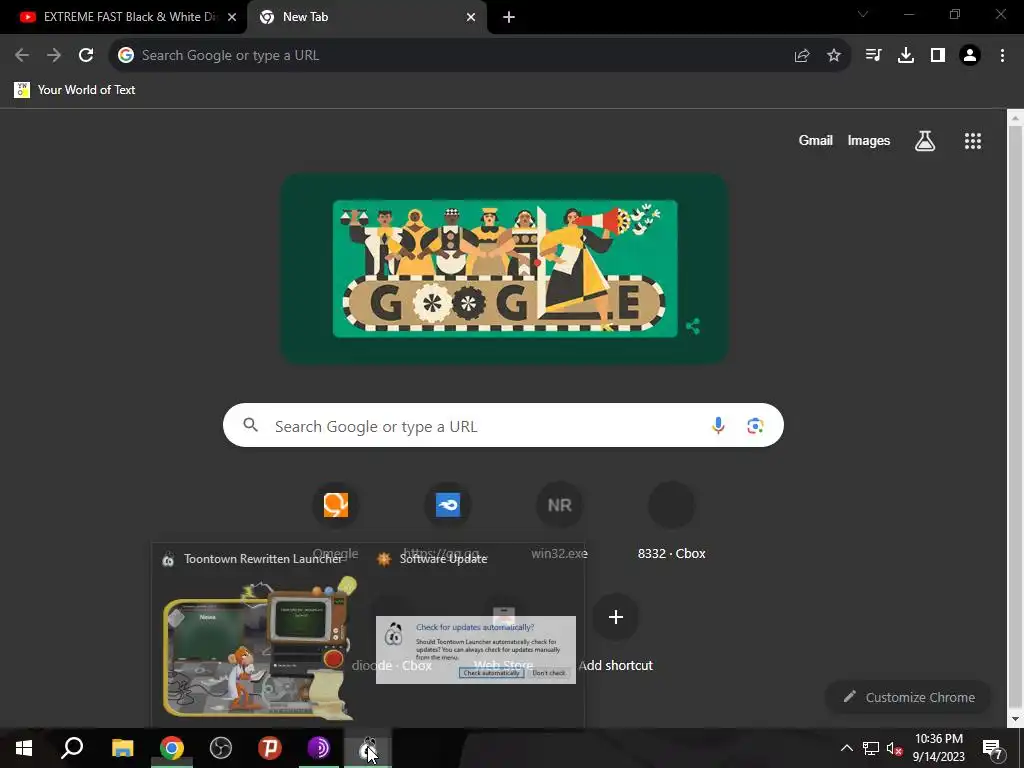This screenshot has height=768, width=1024.
Task: Show hidden system tray icons
Action: click(846, 748)
